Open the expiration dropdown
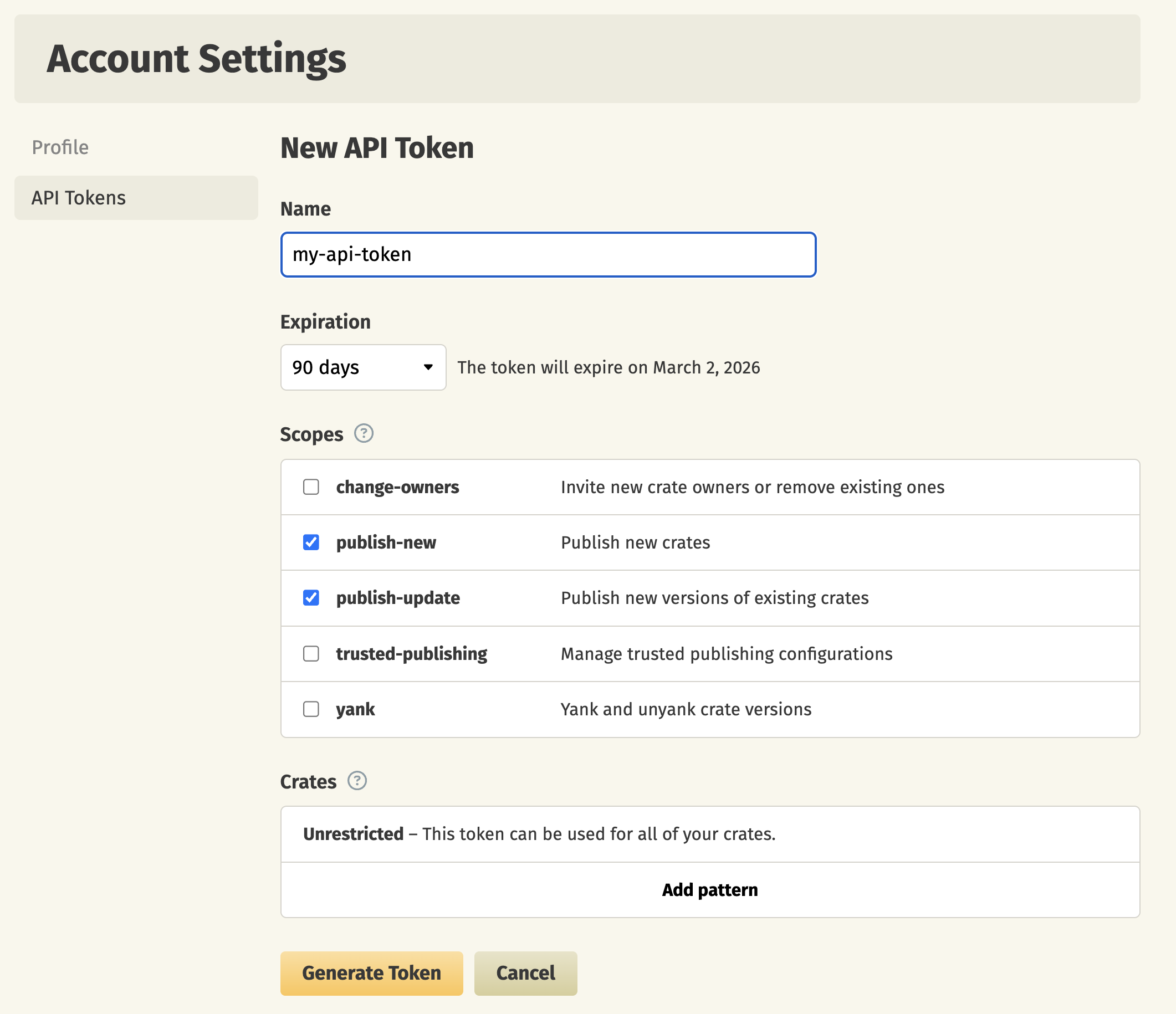1176x1014 pixels. 362,368
